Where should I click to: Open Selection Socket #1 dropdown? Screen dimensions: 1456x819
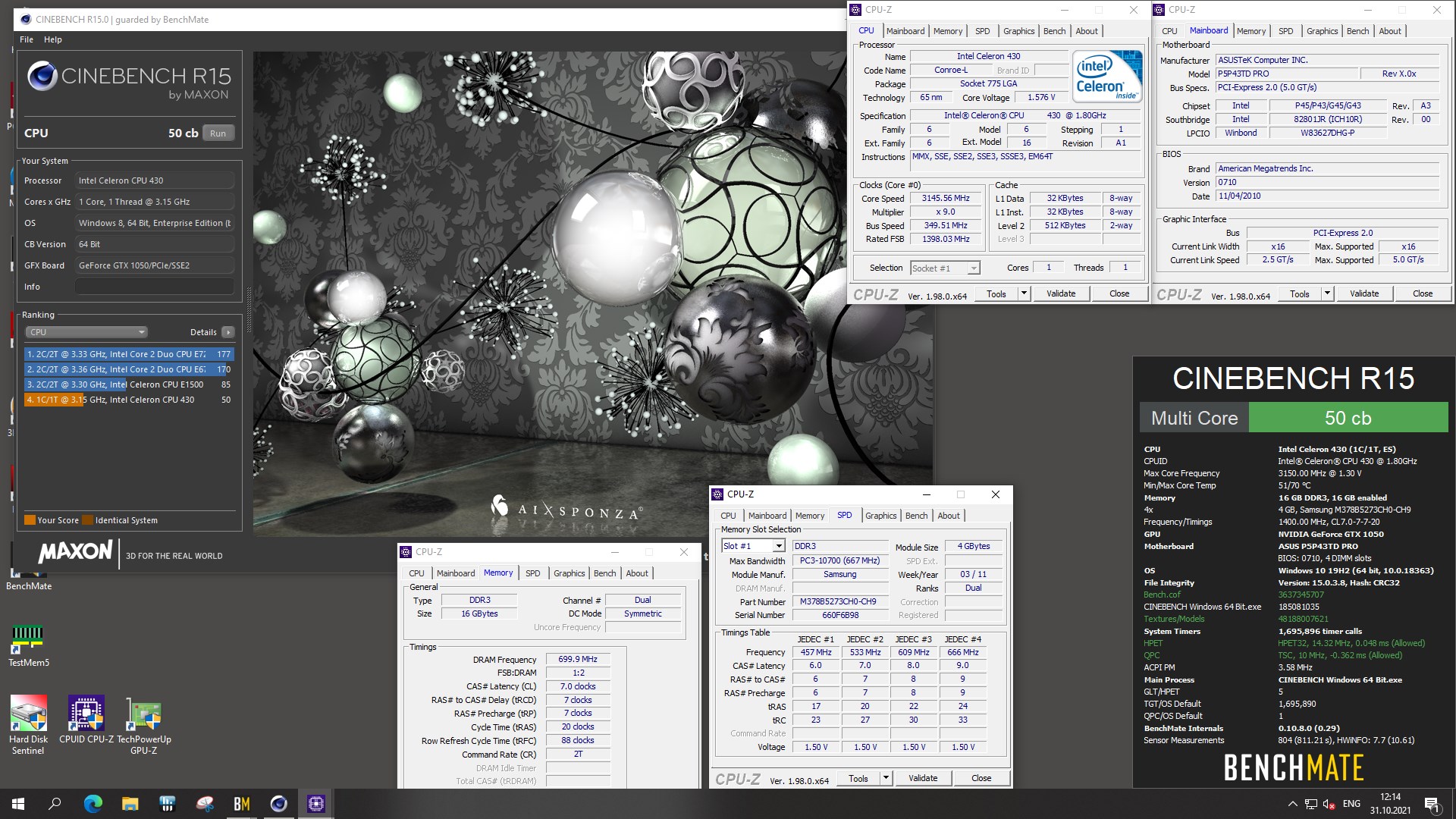tap(945, 268)
